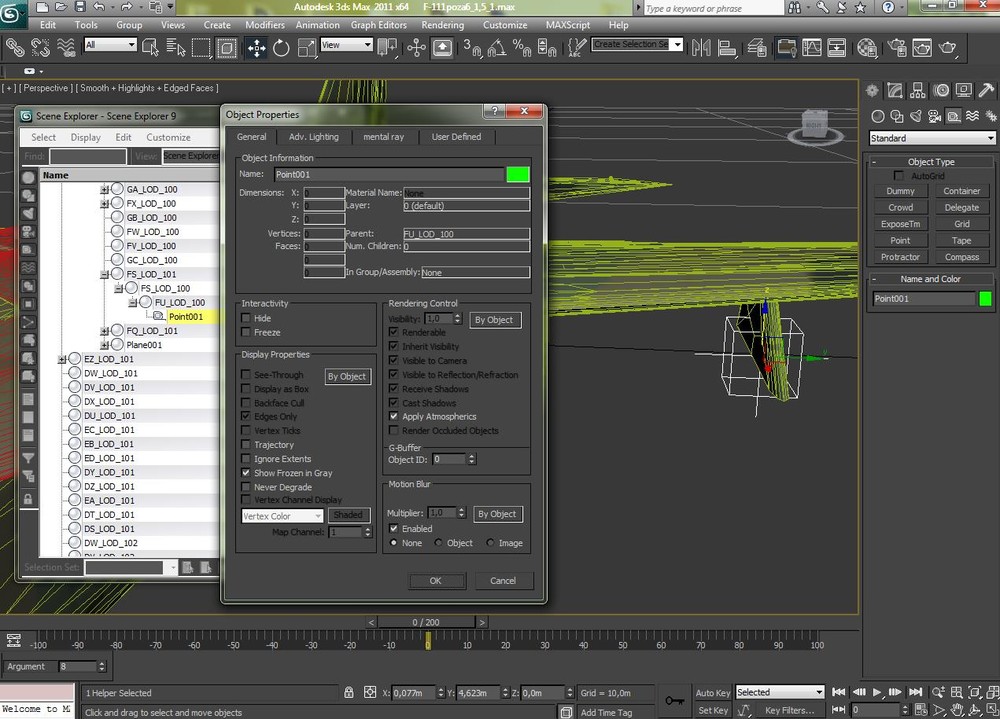Open the Standard helpers category dropdown
This screenshot has height=719, width=1000.
pos(932,138)
